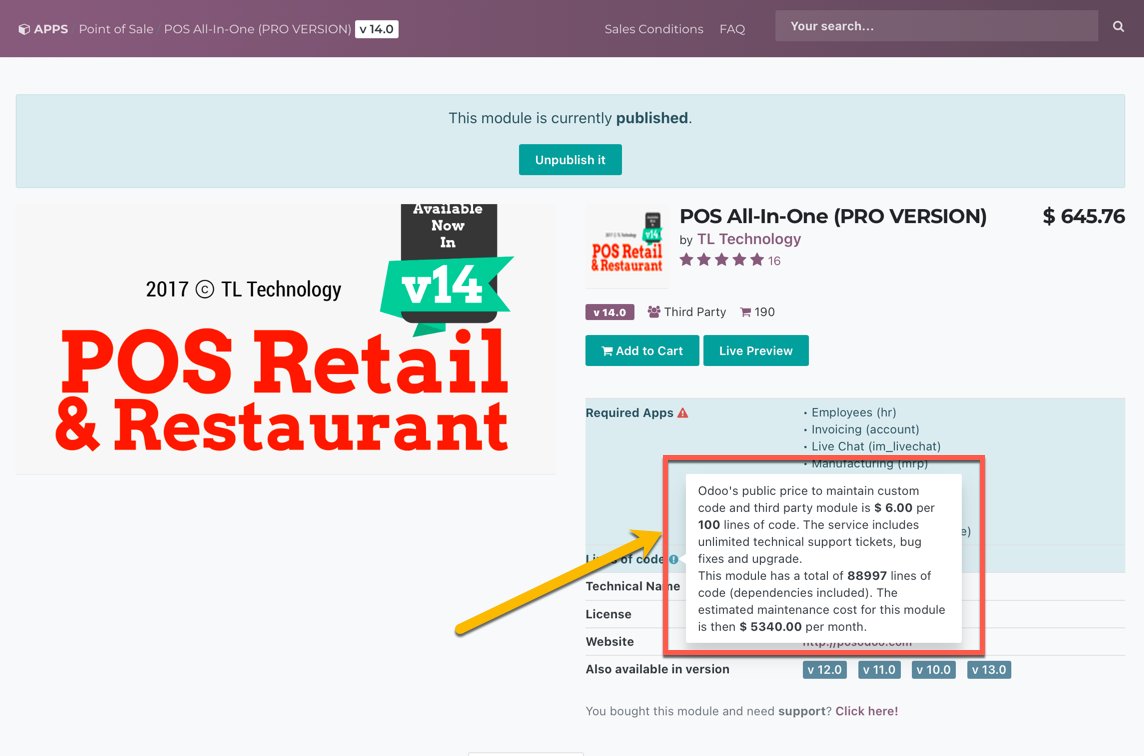Switch to version v 11.0
1144x756 pixels.
879,670
